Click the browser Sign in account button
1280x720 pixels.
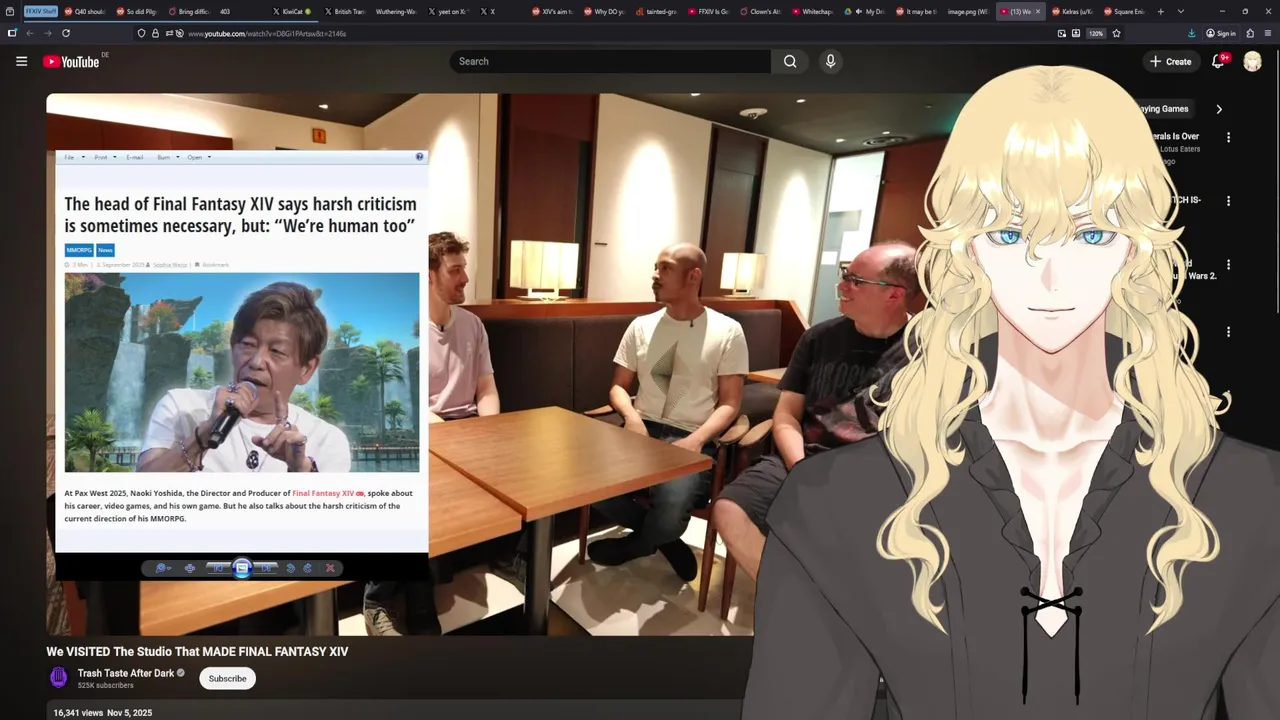coord(1221,33)
